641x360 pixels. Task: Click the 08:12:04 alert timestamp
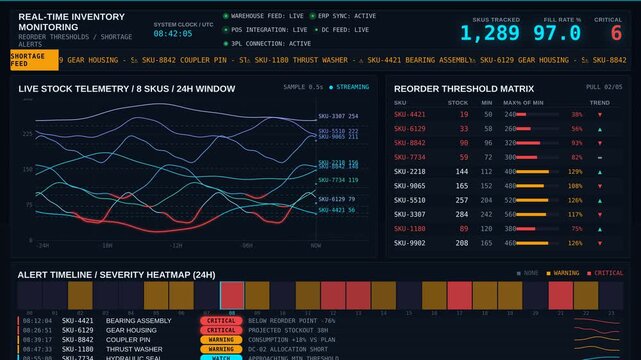[x=37, y=321]
